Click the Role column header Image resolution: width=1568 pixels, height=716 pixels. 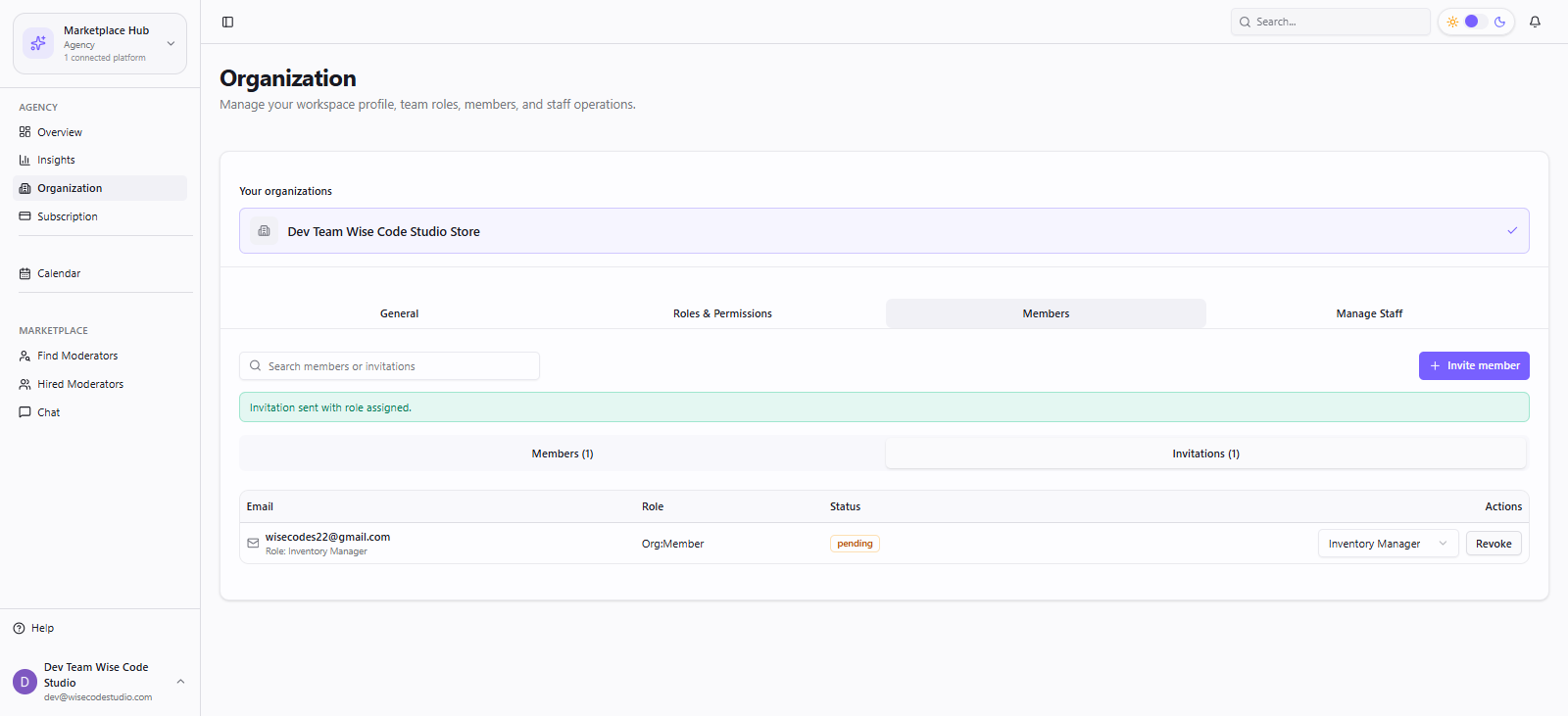(653, 506)
